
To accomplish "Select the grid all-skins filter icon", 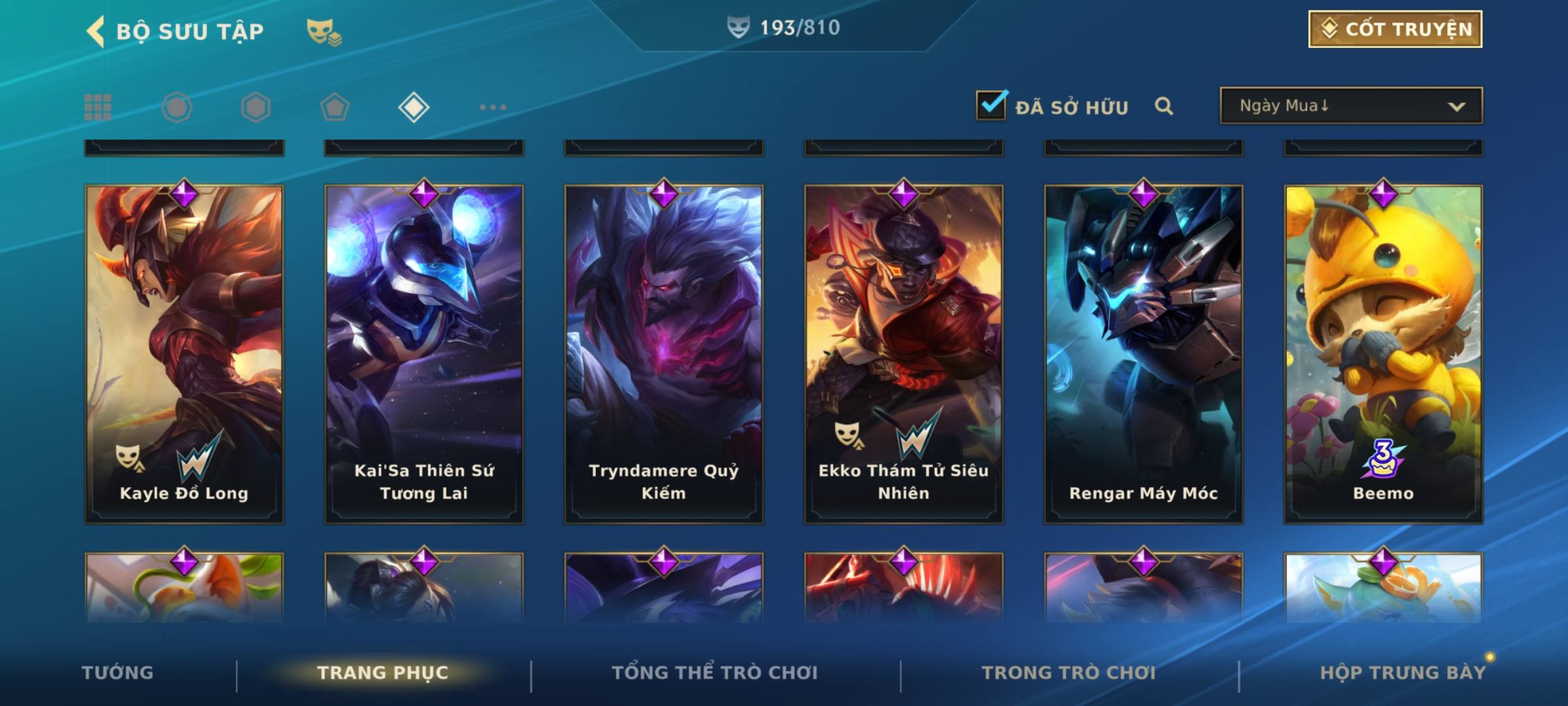I will pyautogui.click(x=98, y=107).
